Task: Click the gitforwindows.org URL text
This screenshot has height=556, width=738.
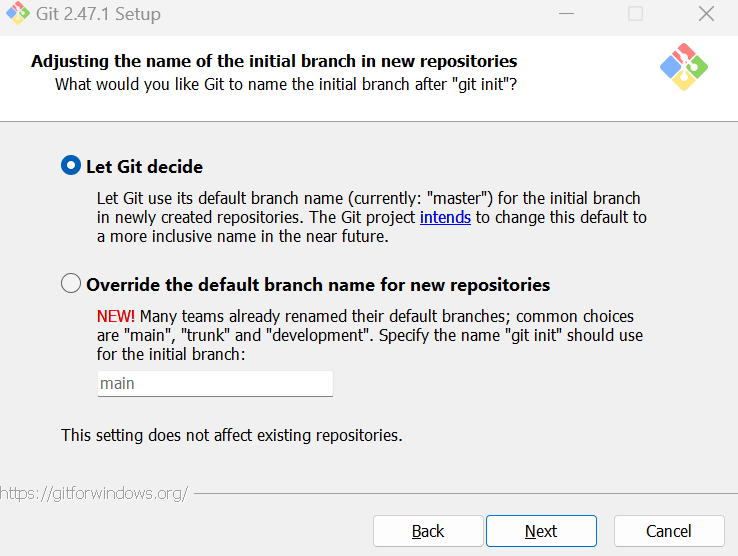Action: click(94, 493)
